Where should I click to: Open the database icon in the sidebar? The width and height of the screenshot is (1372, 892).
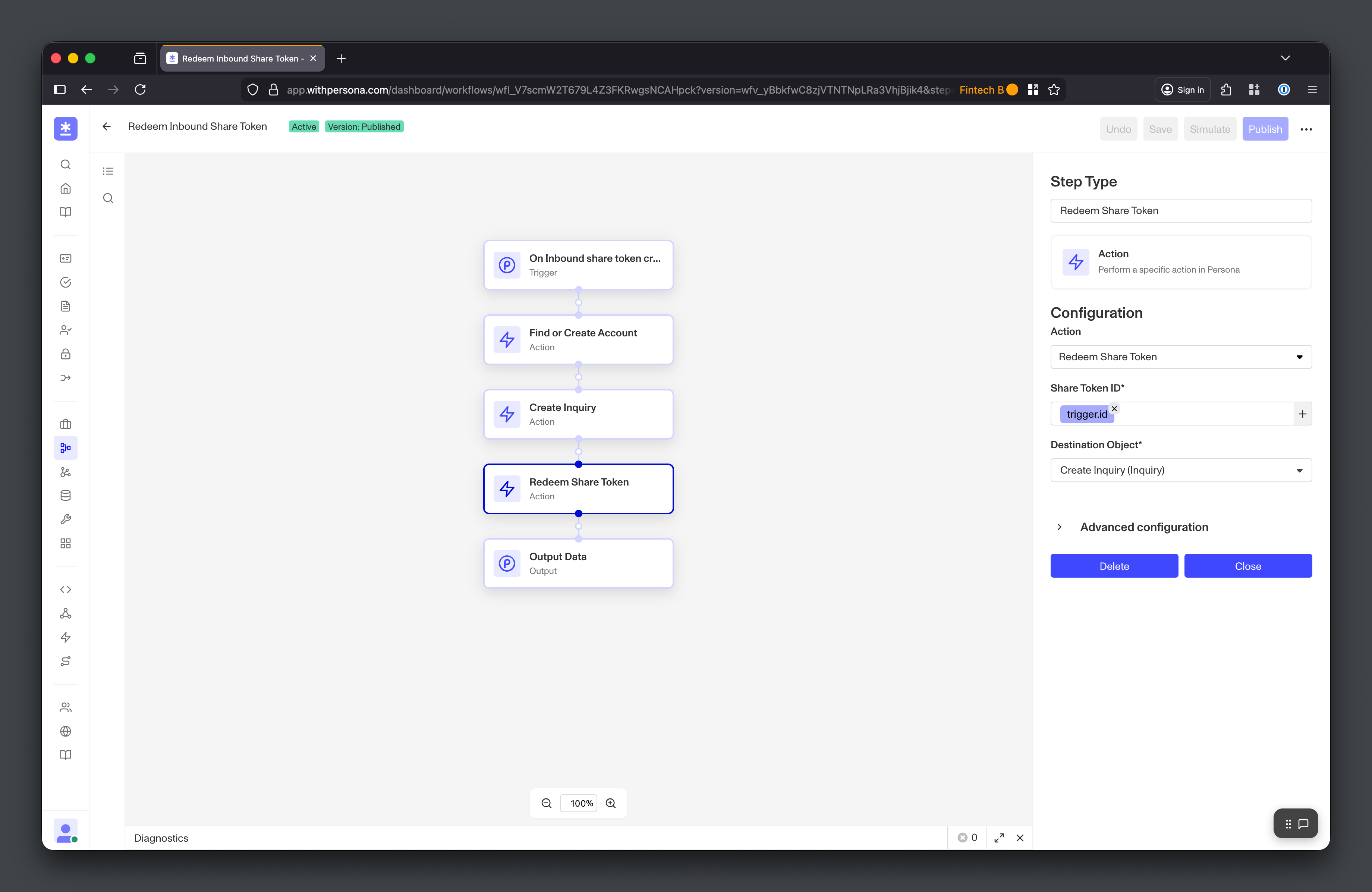coord(65,495)
